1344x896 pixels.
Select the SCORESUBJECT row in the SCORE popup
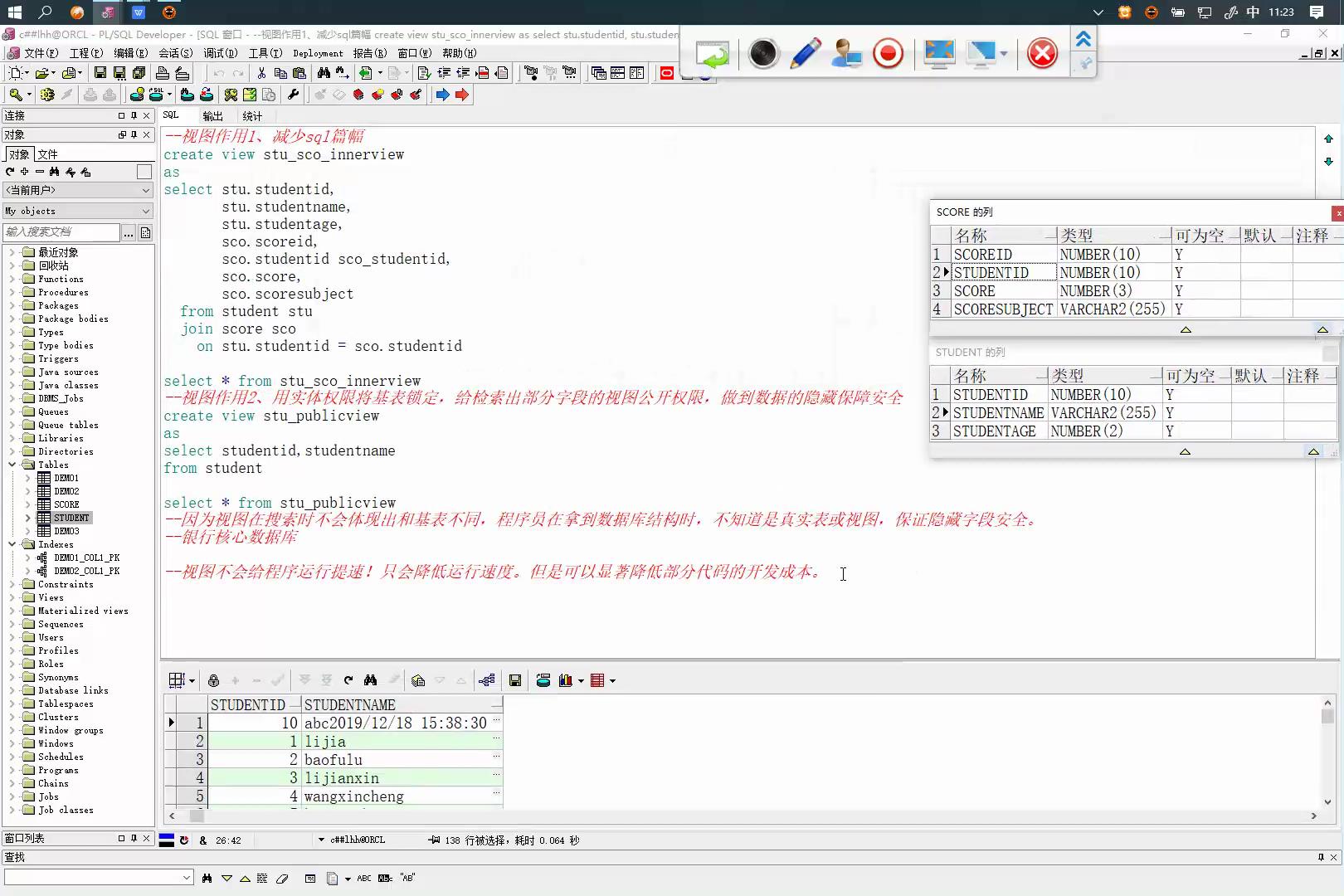(x=1137, y=309)
